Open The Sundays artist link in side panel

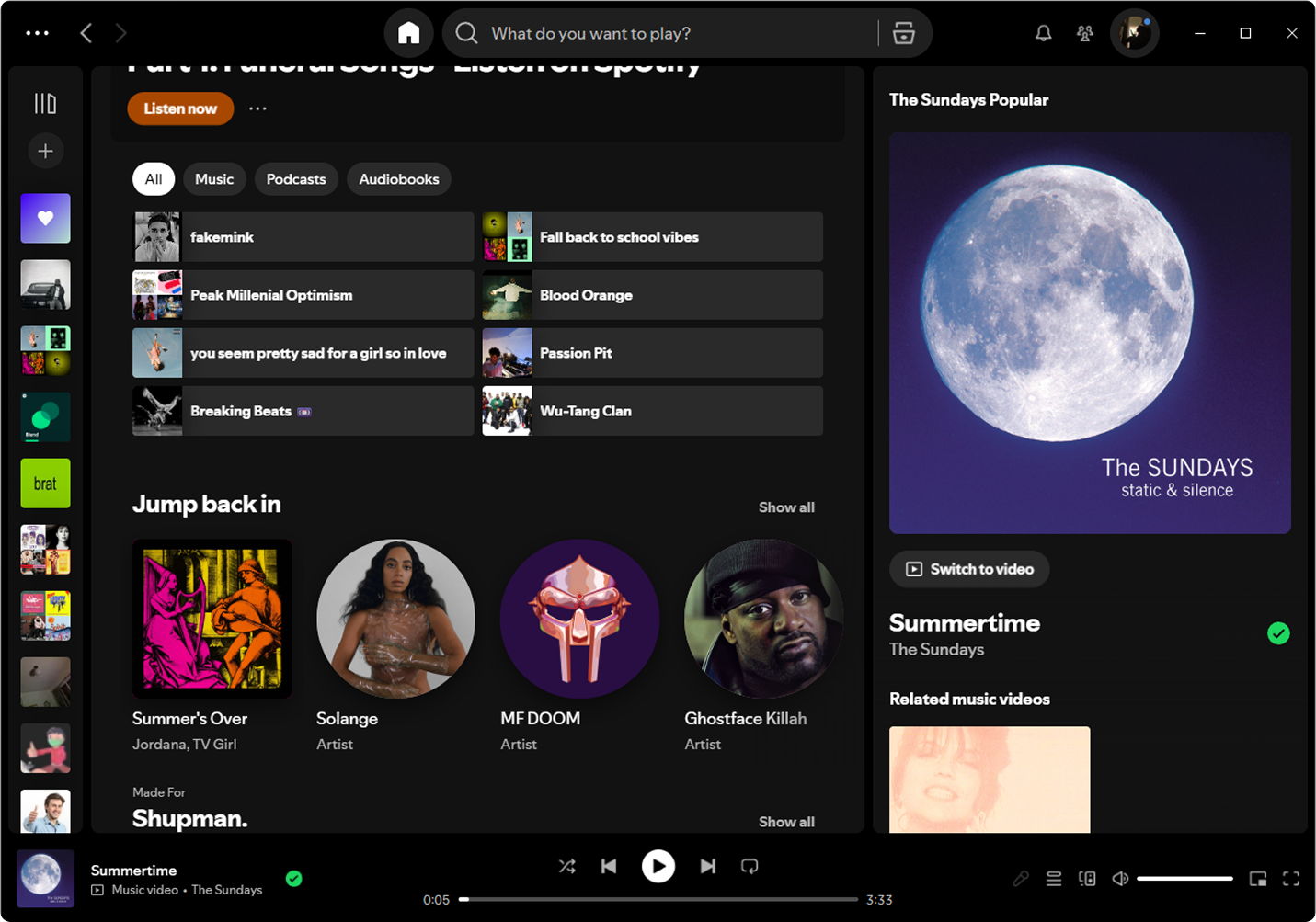tap(936, 650)
